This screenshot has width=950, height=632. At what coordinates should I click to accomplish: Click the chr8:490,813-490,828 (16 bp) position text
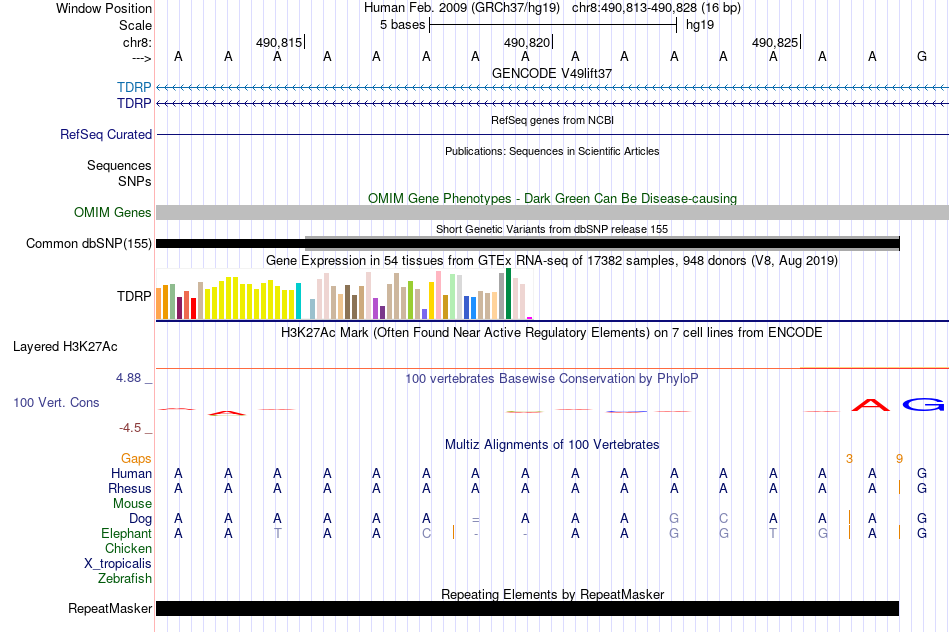tap(656, 8)
